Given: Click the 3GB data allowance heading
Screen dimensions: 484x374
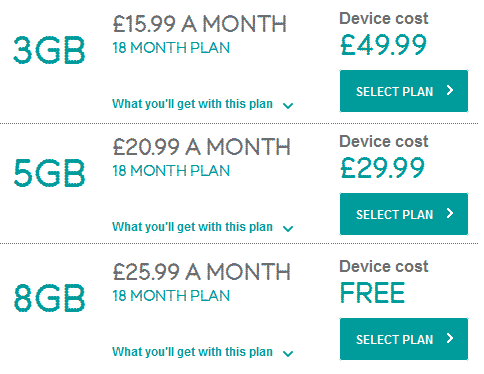Looking at the screenshot, I should click(x=49, y=50).
